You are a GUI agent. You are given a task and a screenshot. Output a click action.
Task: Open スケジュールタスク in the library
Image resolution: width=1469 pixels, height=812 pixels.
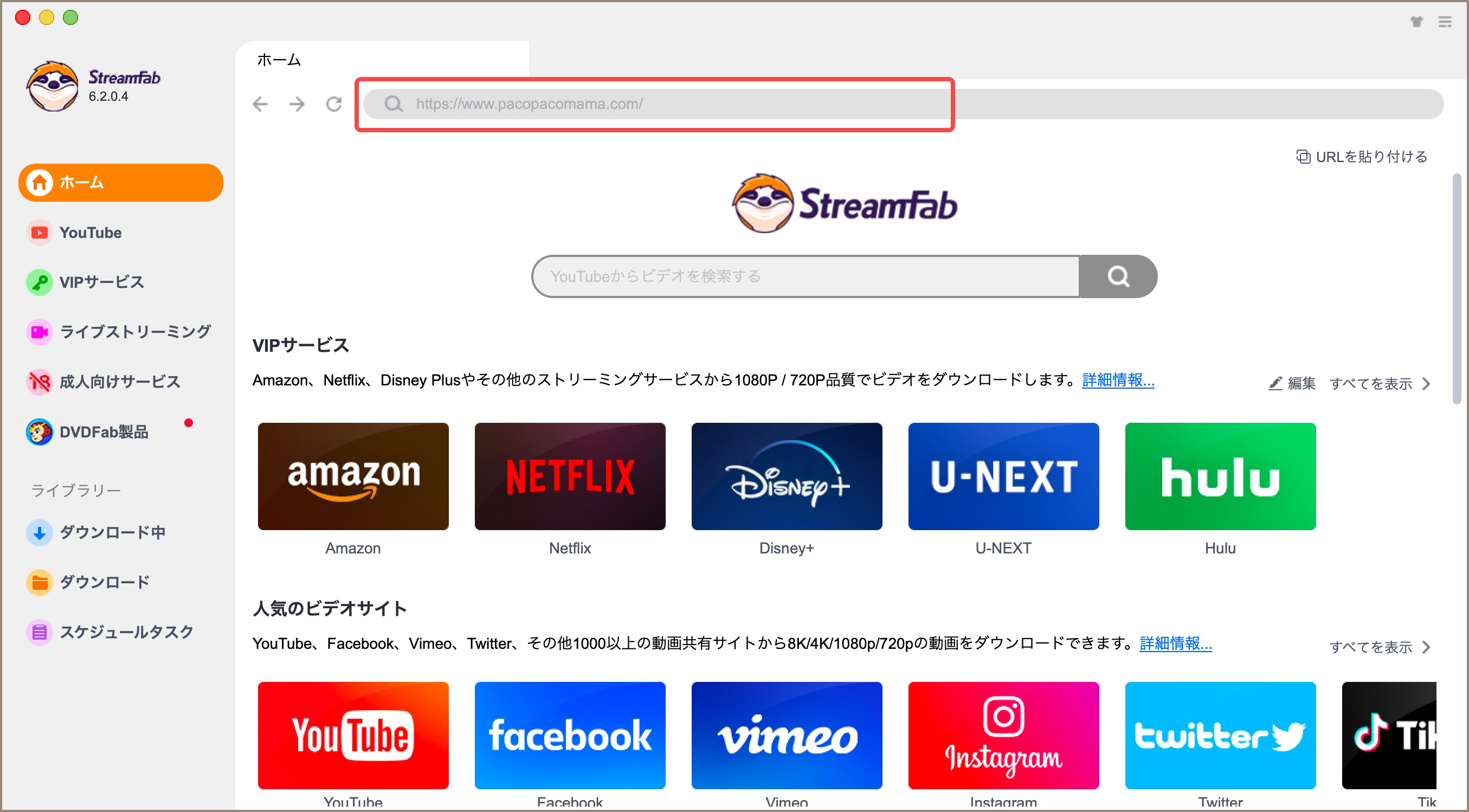[x=110, y=632]
